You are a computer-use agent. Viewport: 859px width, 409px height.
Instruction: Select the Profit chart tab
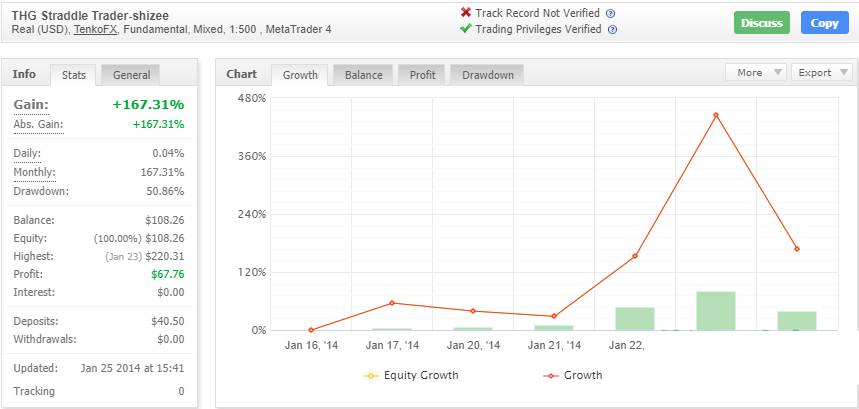pyautogui.click(x=422, y=75)
